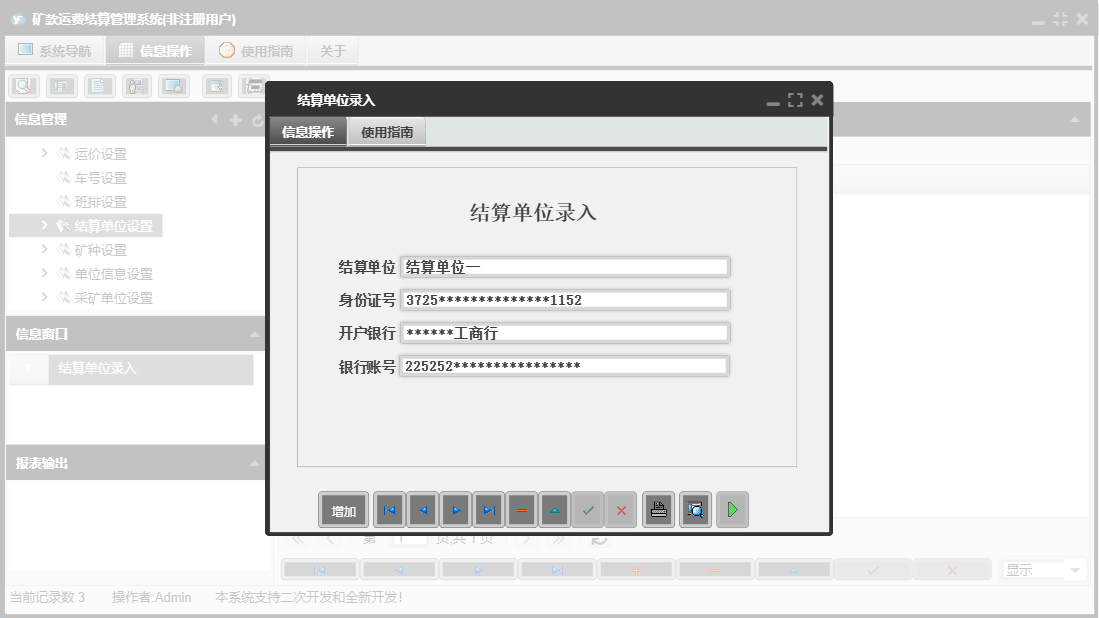Jump to the last record in the navigator

pos(488,510)
